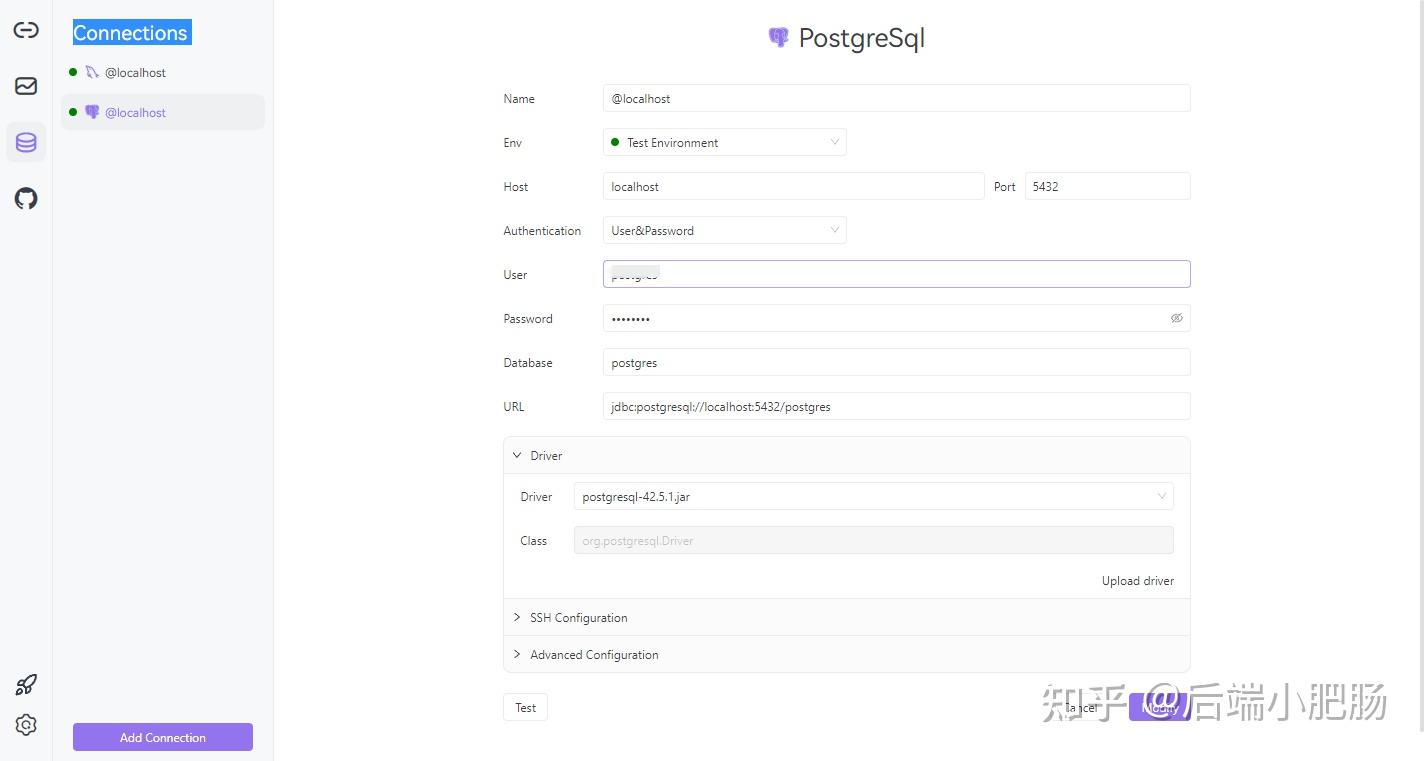This screenshot has width=1424, height=761.
Task: Click the rocket icon at sidebar bottom
Action: coord(25,684)
